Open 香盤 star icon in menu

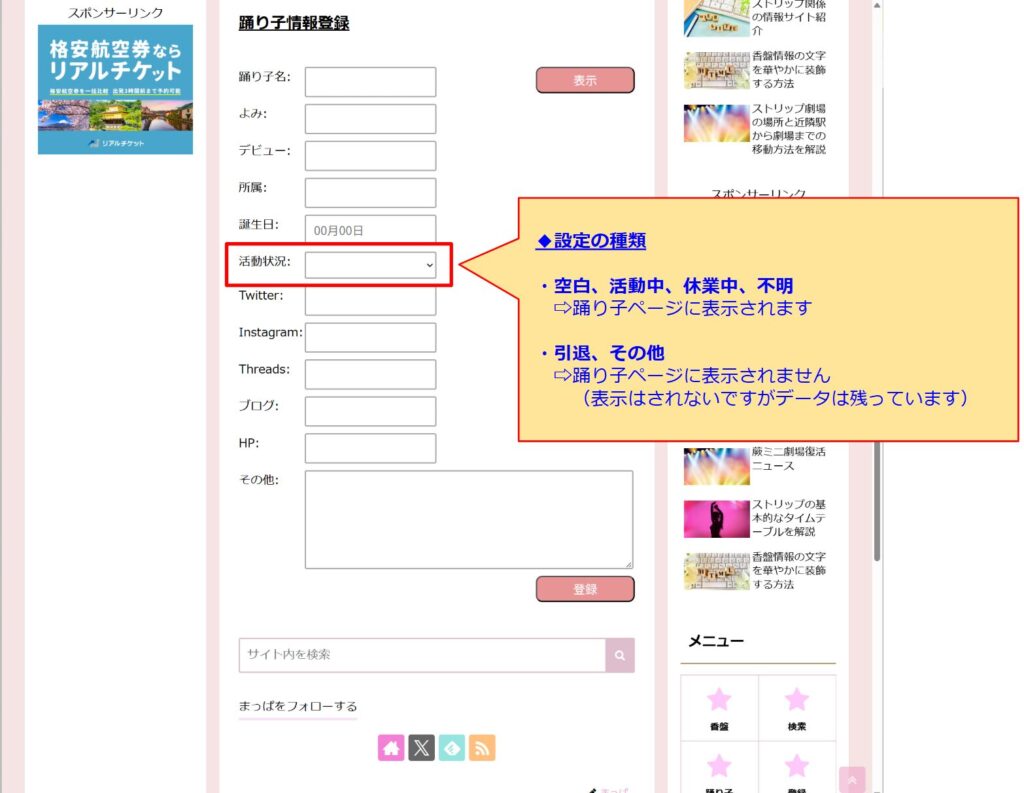(x=719, y=708)
